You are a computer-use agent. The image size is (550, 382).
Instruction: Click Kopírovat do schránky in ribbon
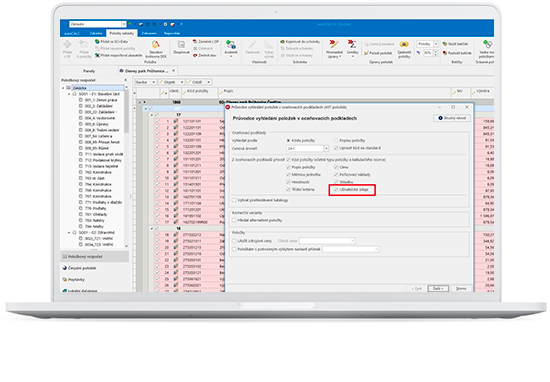[x=300, y=42]
